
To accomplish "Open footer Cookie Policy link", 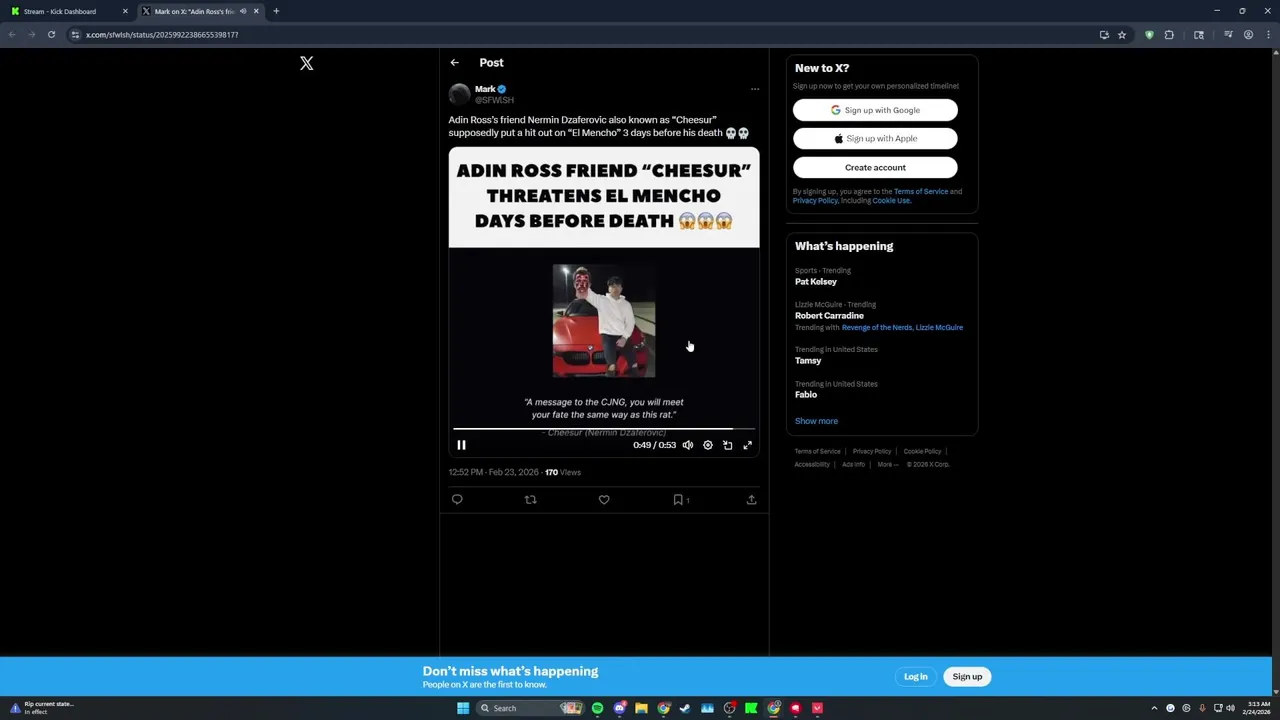I will [x=922, y=452].
